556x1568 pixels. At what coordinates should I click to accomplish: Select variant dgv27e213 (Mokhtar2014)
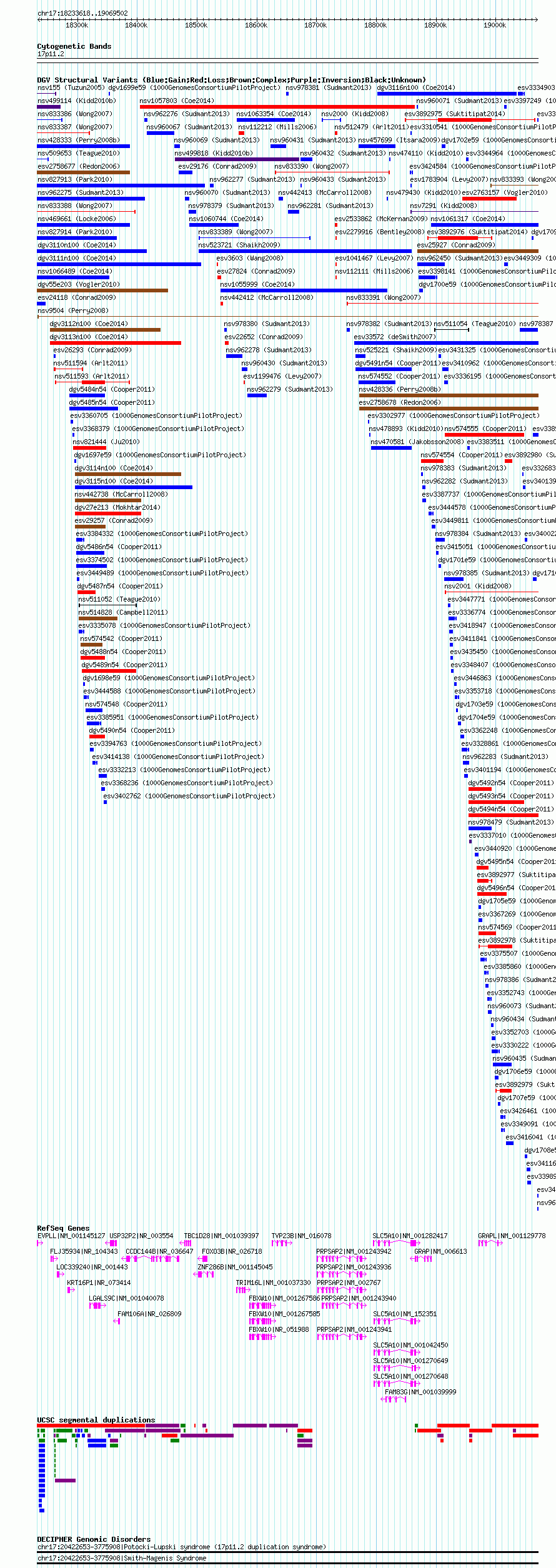point(117,508)
